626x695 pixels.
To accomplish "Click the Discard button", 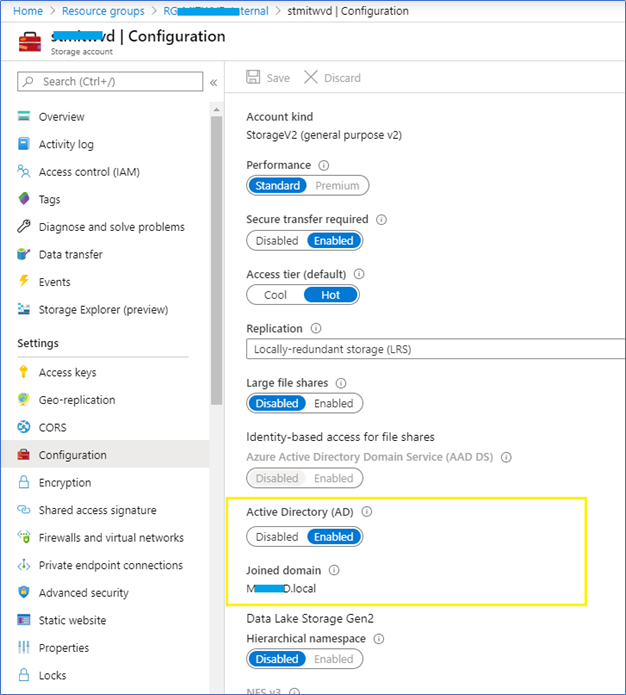I will [333, 78].
